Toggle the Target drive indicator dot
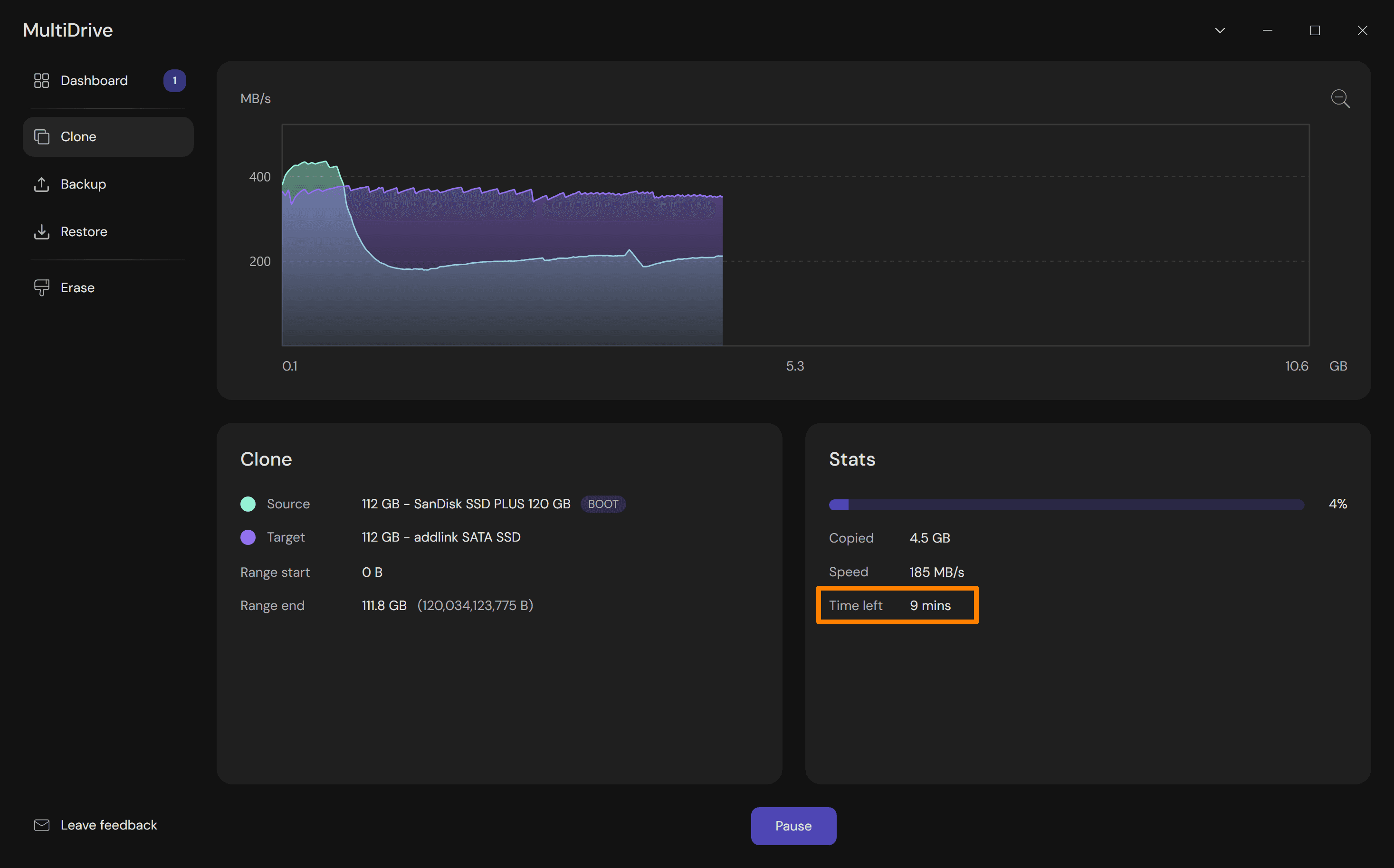Image resolution: width=1394 pixels, height=868 pixels. [x=248, y=537]
